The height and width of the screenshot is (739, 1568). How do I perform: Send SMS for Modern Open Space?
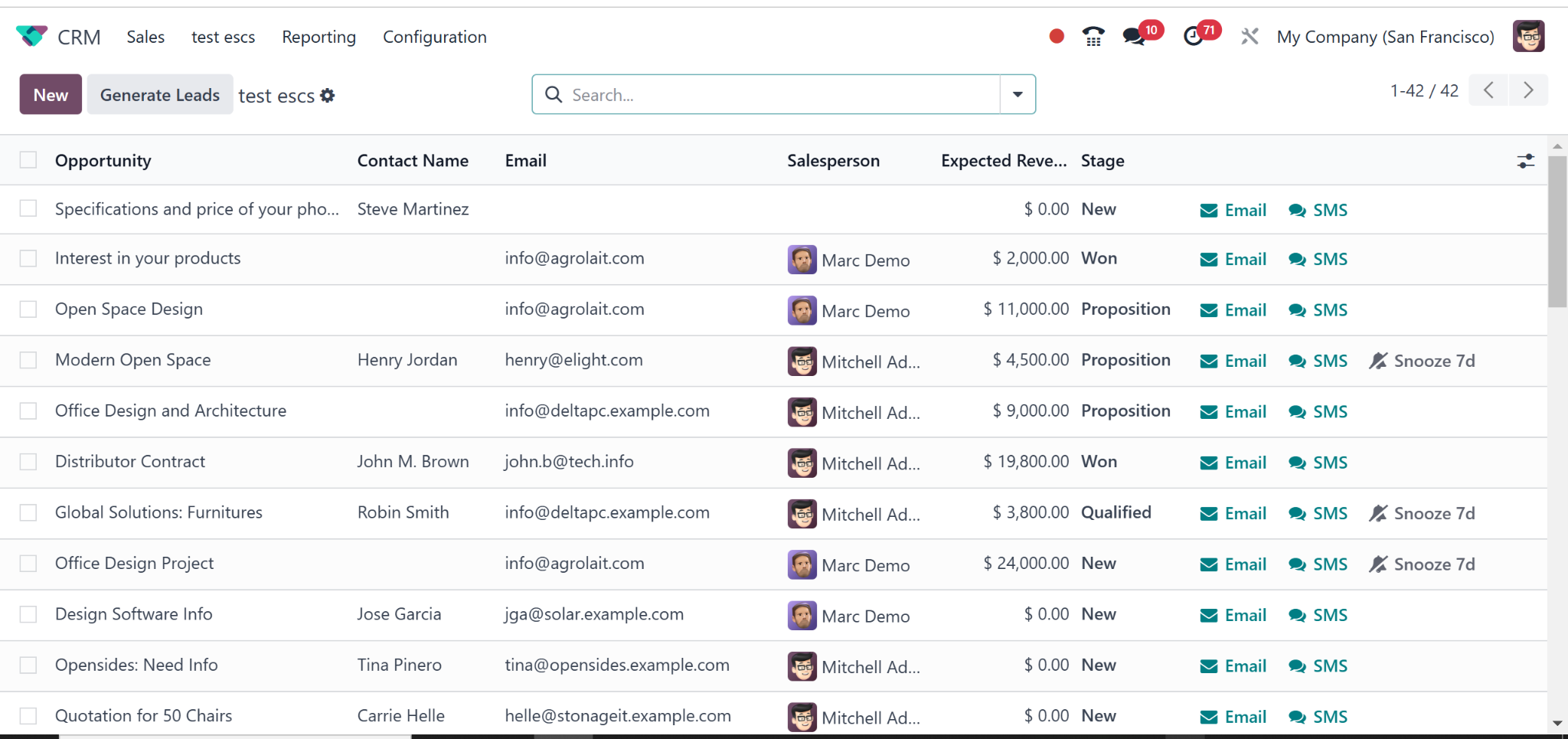pyautogui.click(x=1318, y=361)
